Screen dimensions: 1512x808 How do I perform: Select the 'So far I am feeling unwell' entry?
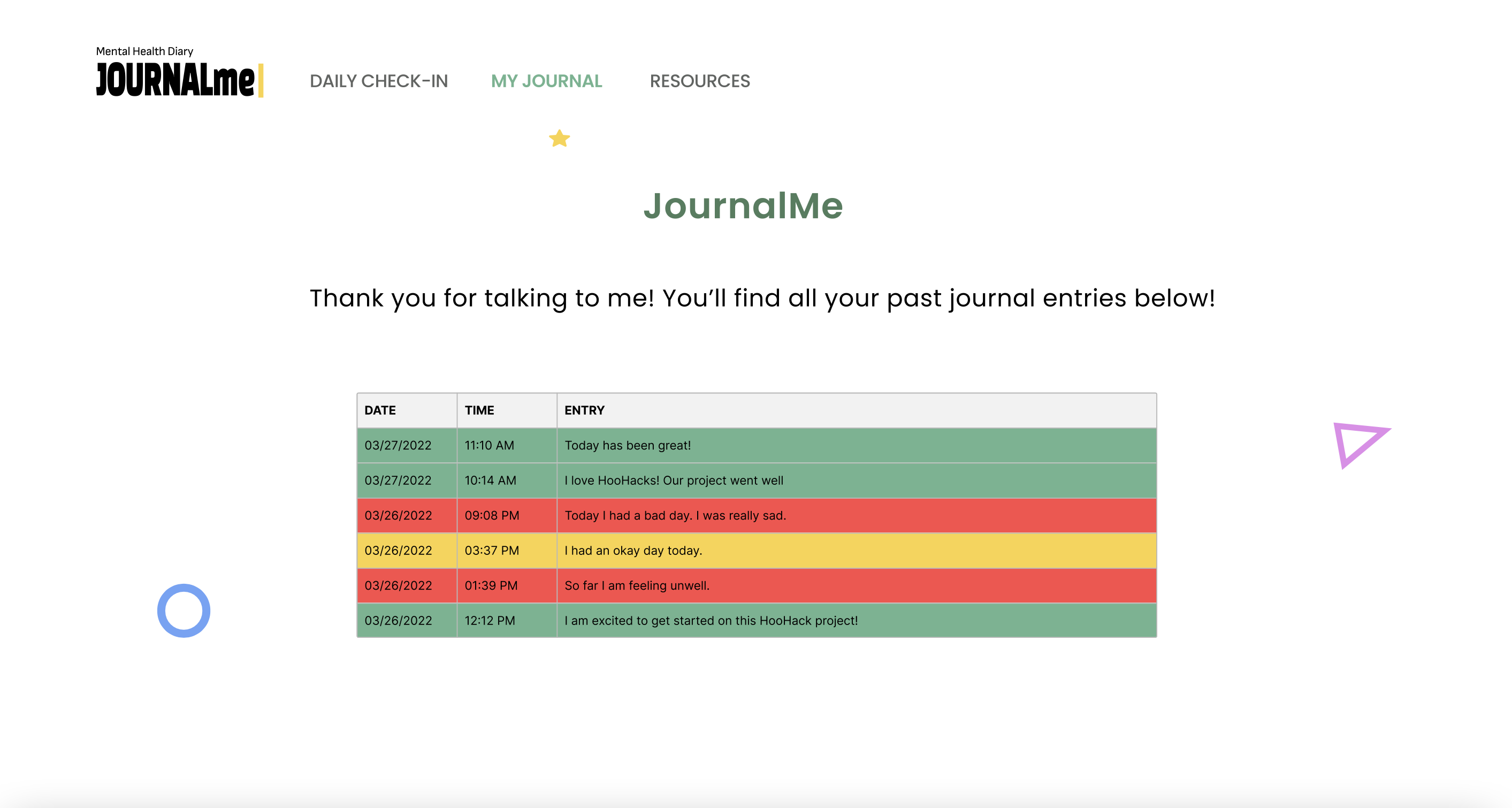tap(637, 585)
